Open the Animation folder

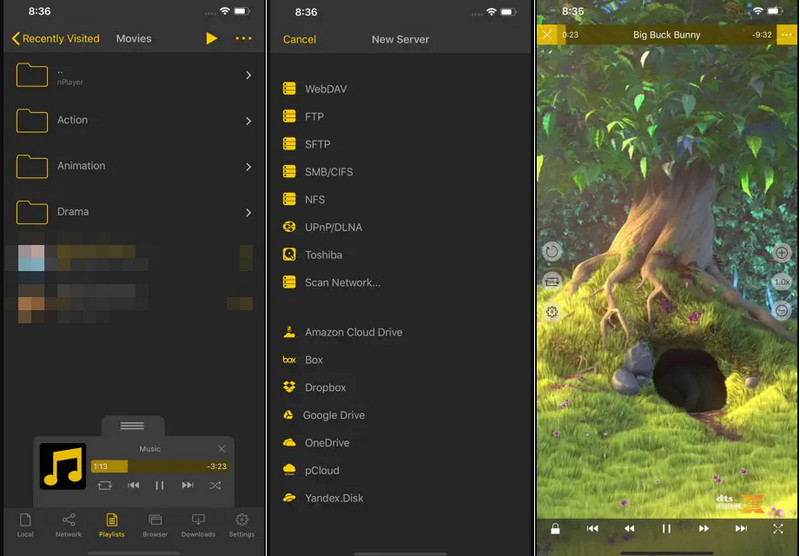134,166
